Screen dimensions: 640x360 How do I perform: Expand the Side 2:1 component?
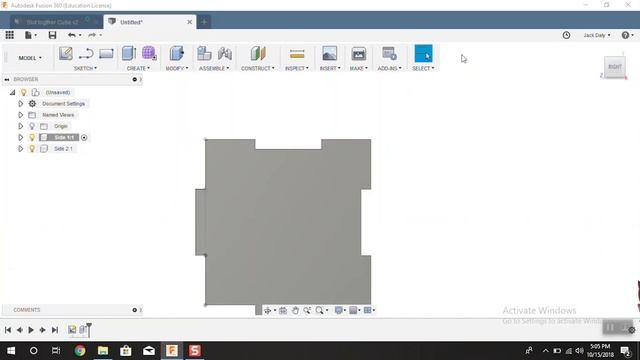pos(20,149)
